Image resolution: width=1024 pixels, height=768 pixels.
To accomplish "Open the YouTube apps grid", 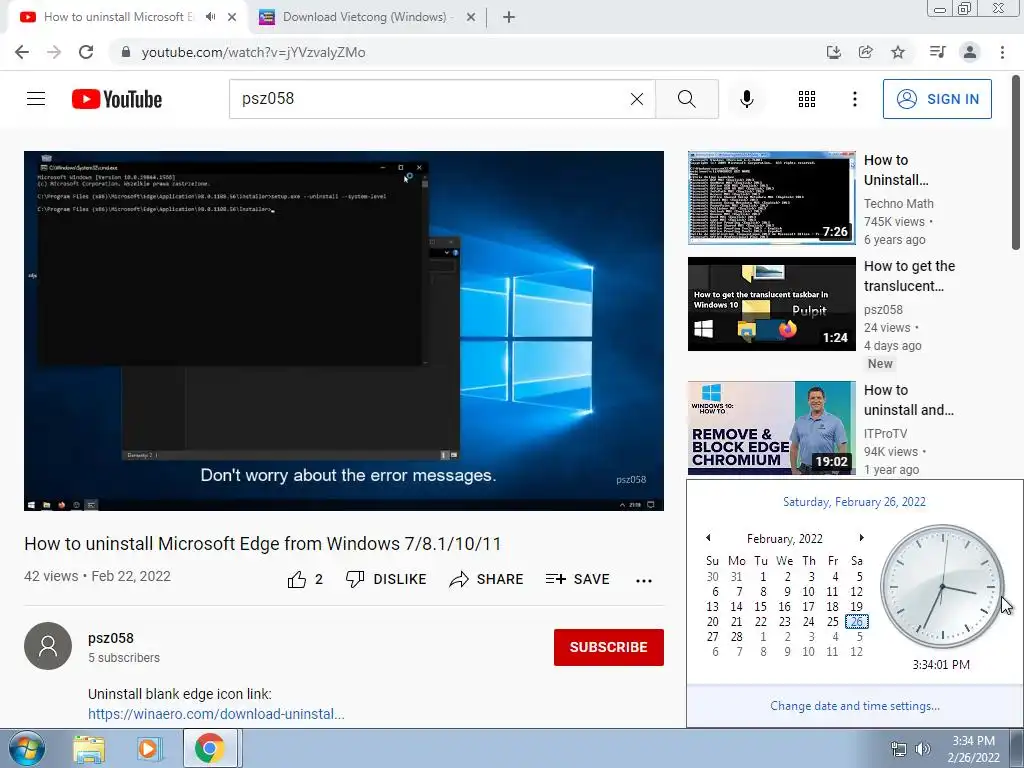I will click(x=807, y=99).
